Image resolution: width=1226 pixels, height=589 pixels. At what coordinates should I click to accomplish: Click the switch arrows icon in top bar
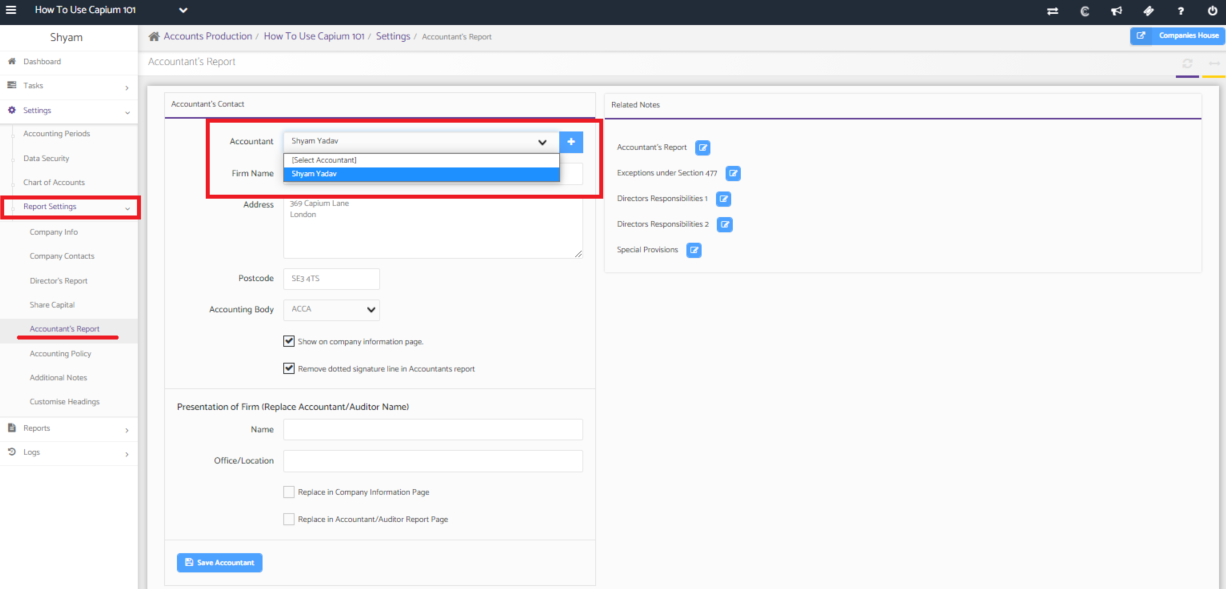coord(1052,11)
